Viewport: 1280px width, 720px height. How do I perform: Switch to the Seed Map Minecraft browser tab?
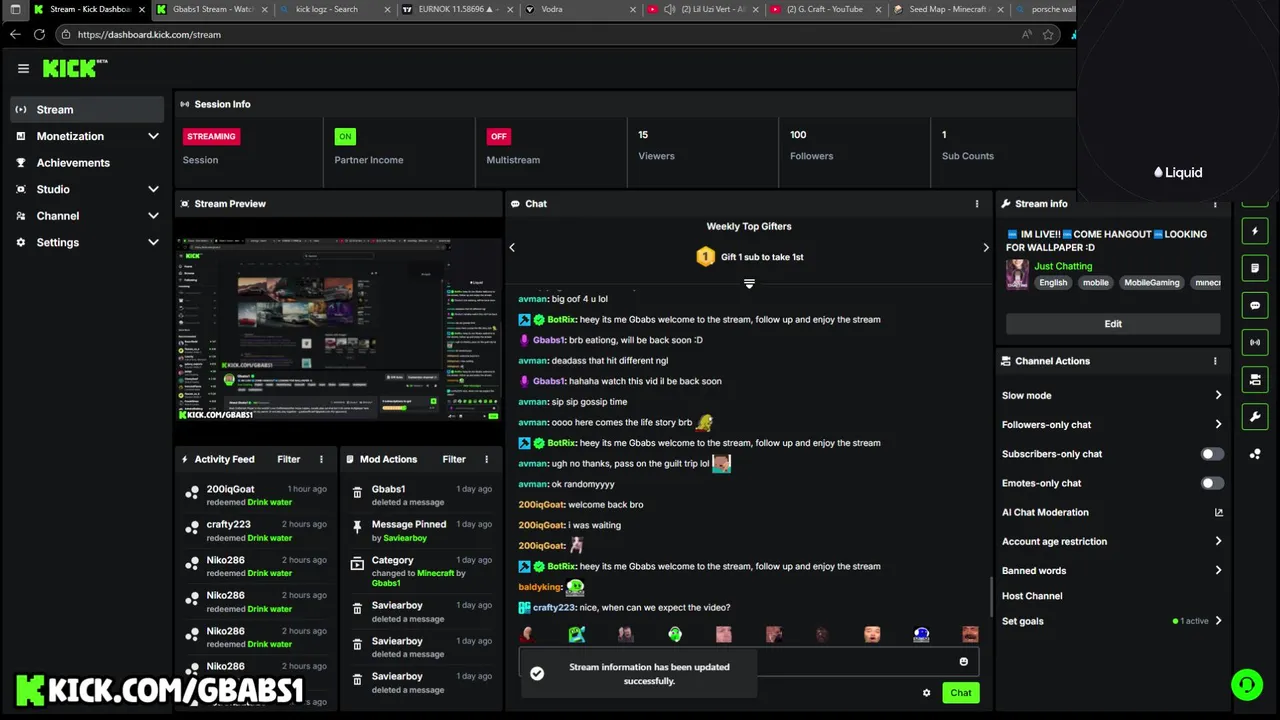(x=947, y=9)
